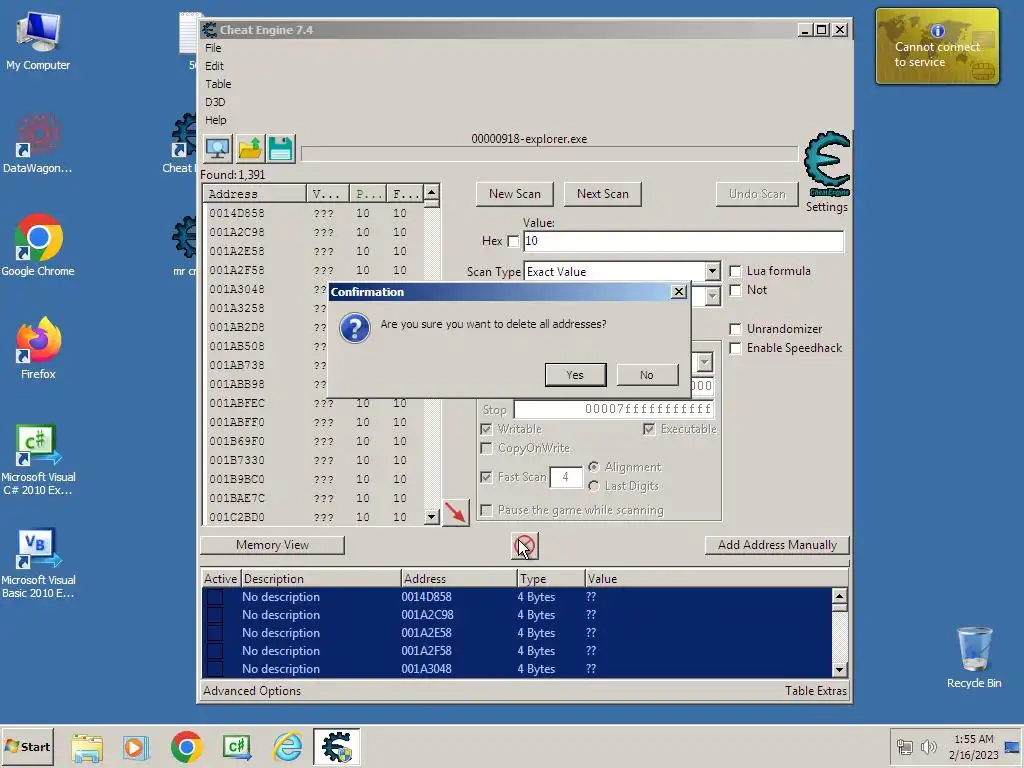Click the delete all addresses icon
The width and height of the screenshot is (1024, 768).
click(524, 546)
